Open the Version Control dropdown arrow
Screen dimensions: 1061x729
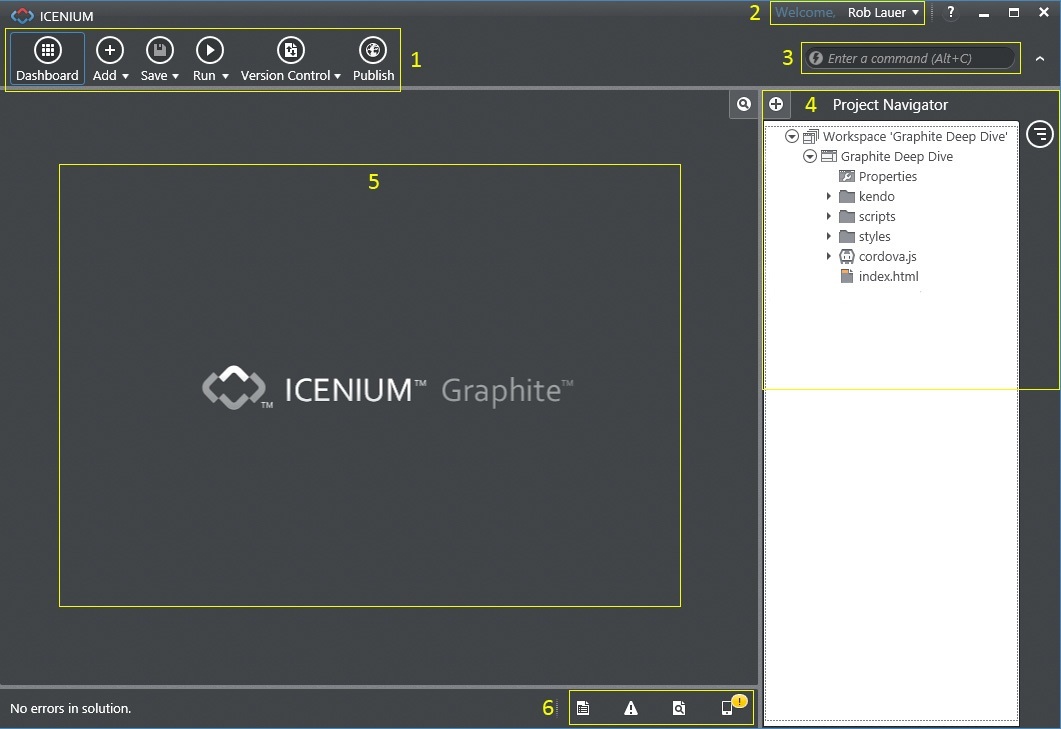tap(337, 76)
